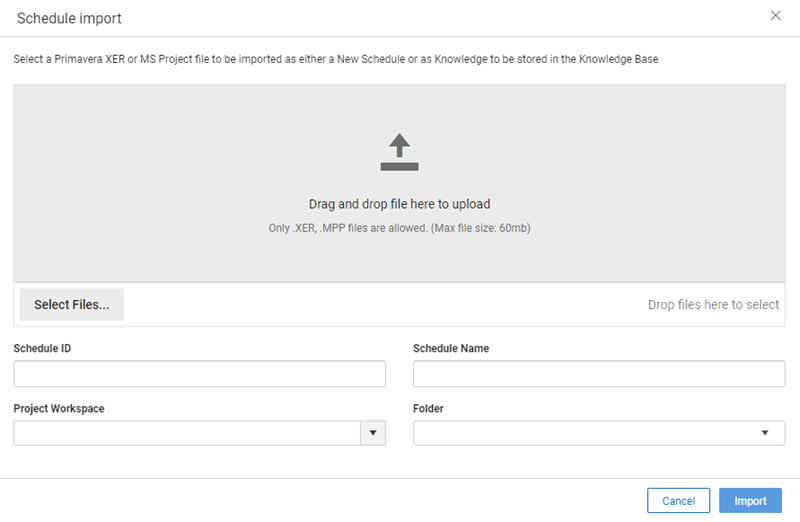Focus the Schedule Name text field
The height and width of the screenshot is (522, 800).
point(599,374)
